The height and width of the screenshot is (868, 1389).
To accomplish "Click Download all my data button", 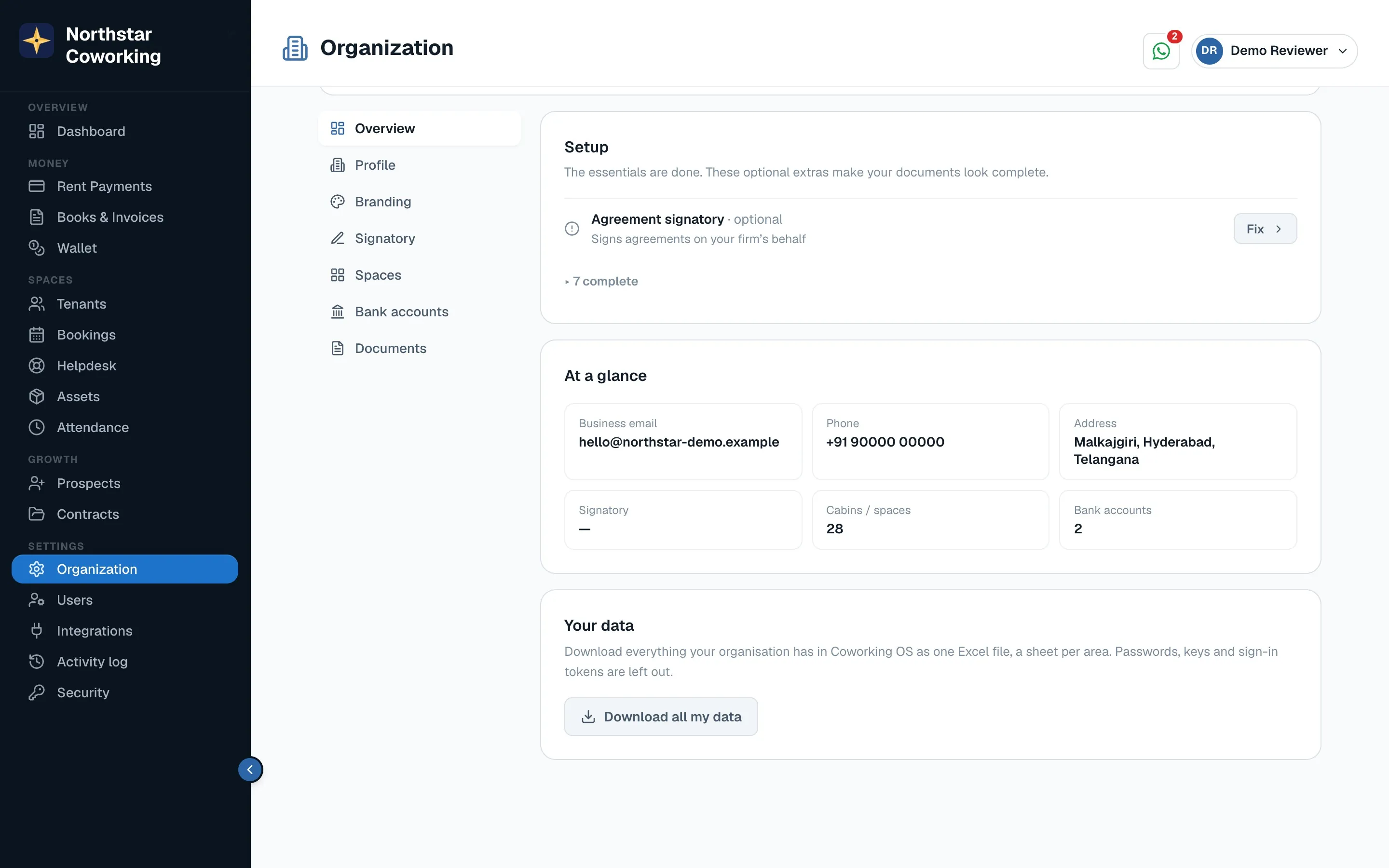I will tap(661, 717).
